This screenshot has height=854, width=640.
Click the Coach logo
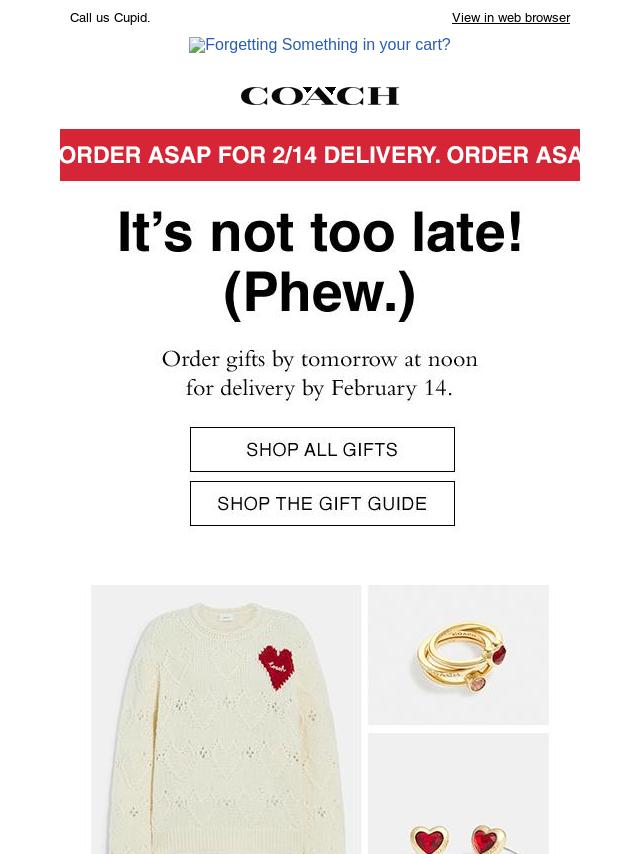tap(320, 96)
